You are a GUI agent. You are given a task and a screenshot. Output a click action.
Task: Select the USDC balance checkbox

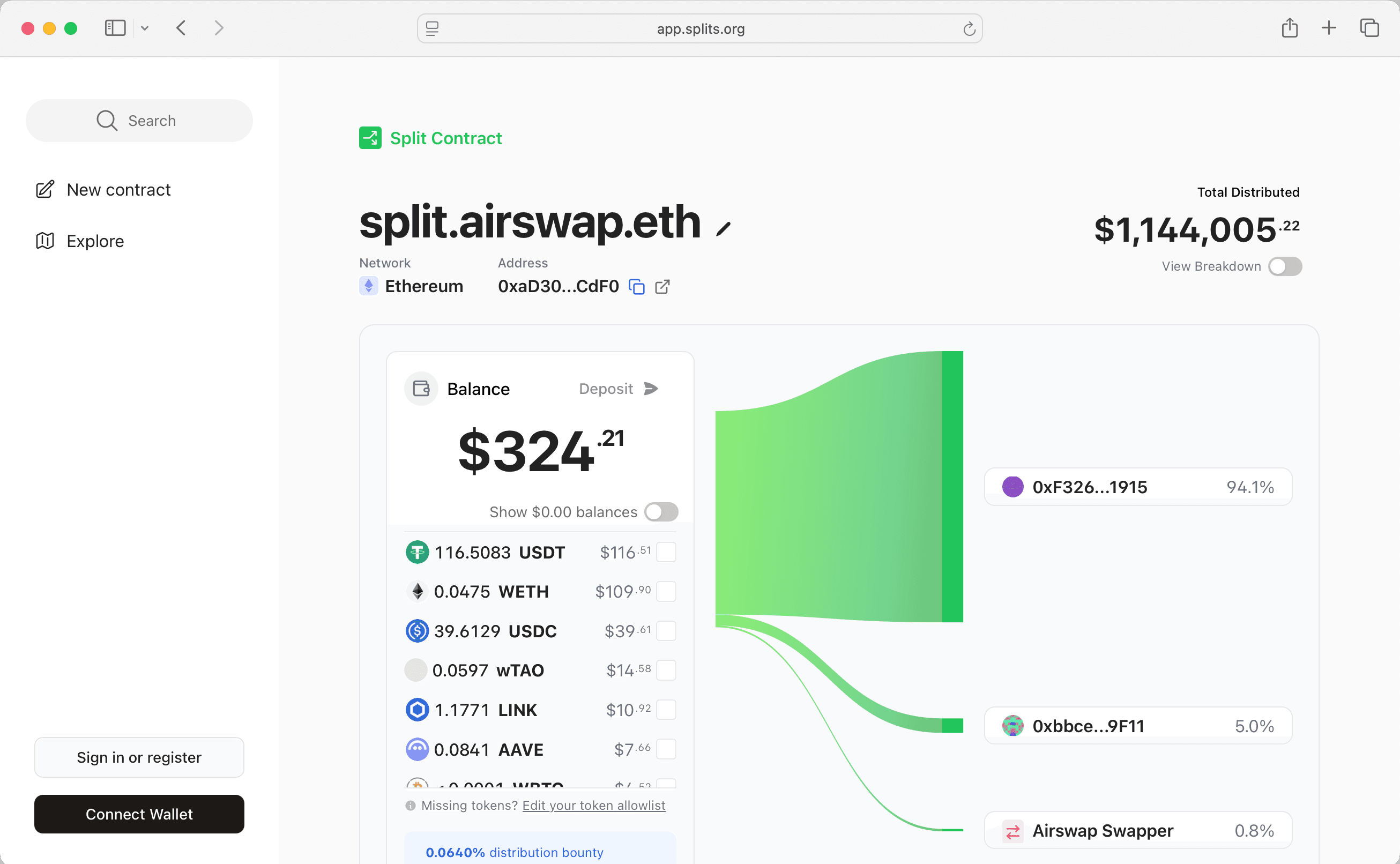pyautogui.click(x=667, y=631)
